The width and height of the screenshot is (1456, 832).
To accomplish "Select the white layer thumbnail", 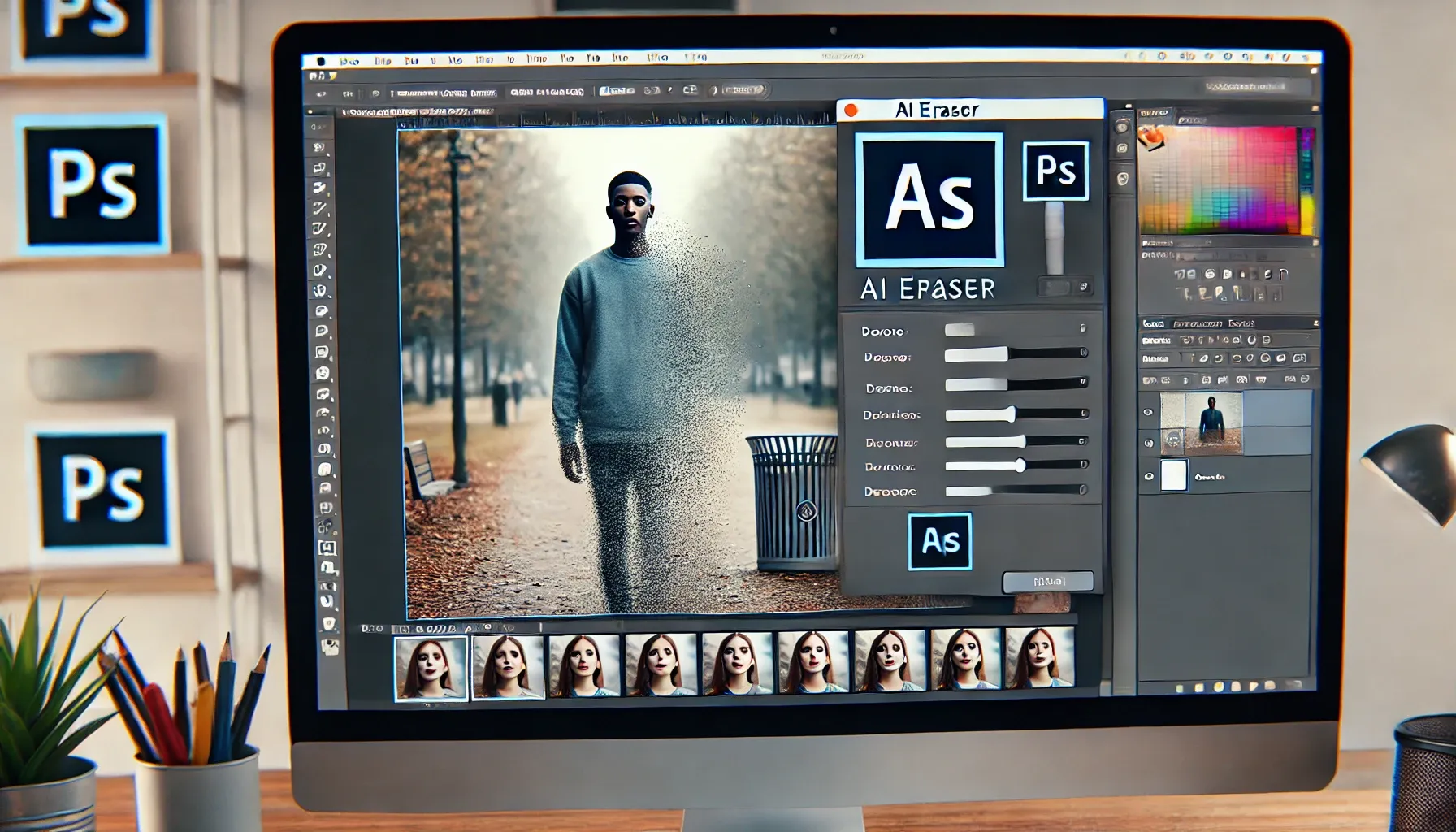I will (x=1173, y=475).
